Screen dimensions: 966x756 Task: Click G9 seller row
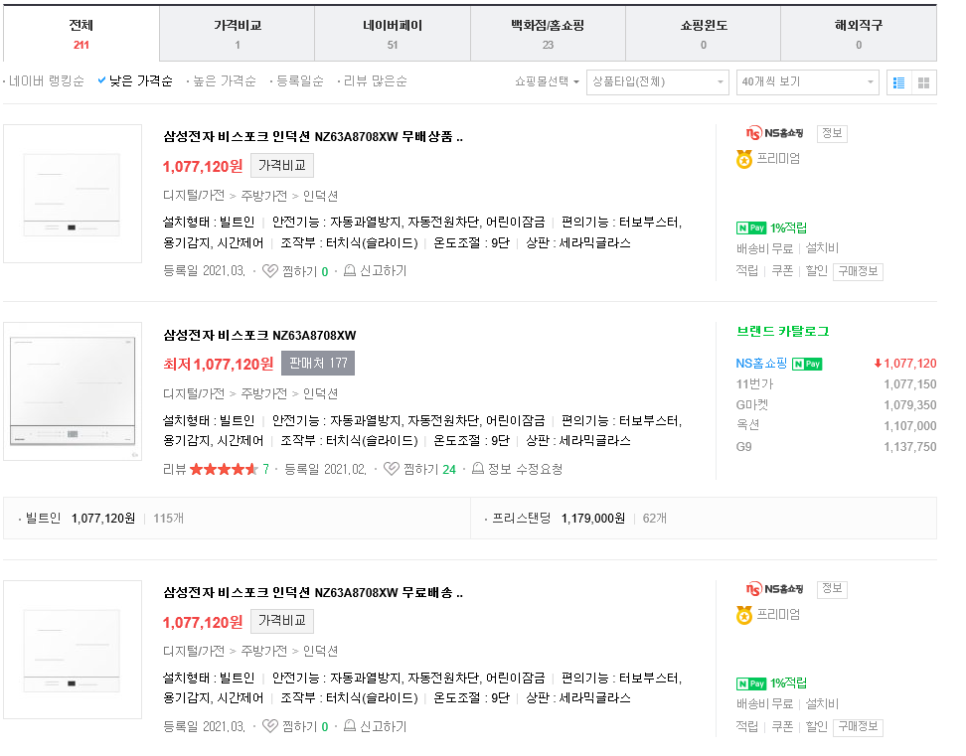836,447
